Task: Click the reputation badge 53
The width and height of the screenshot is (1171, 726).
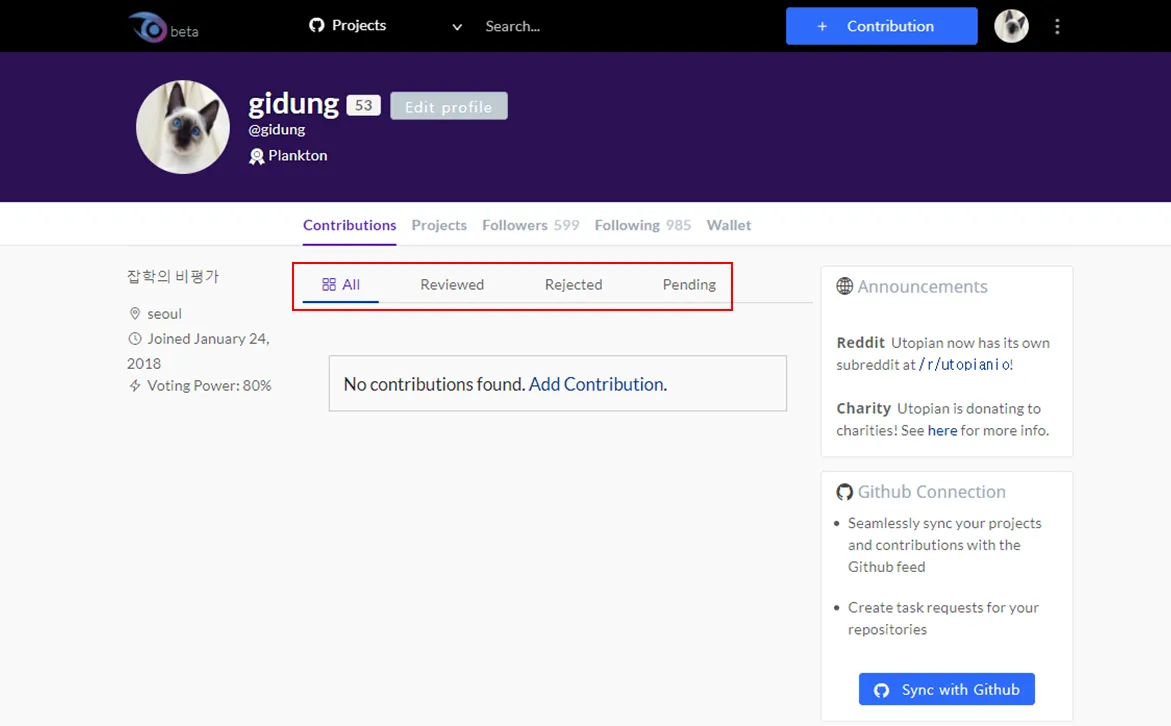Action: [364, 105]
